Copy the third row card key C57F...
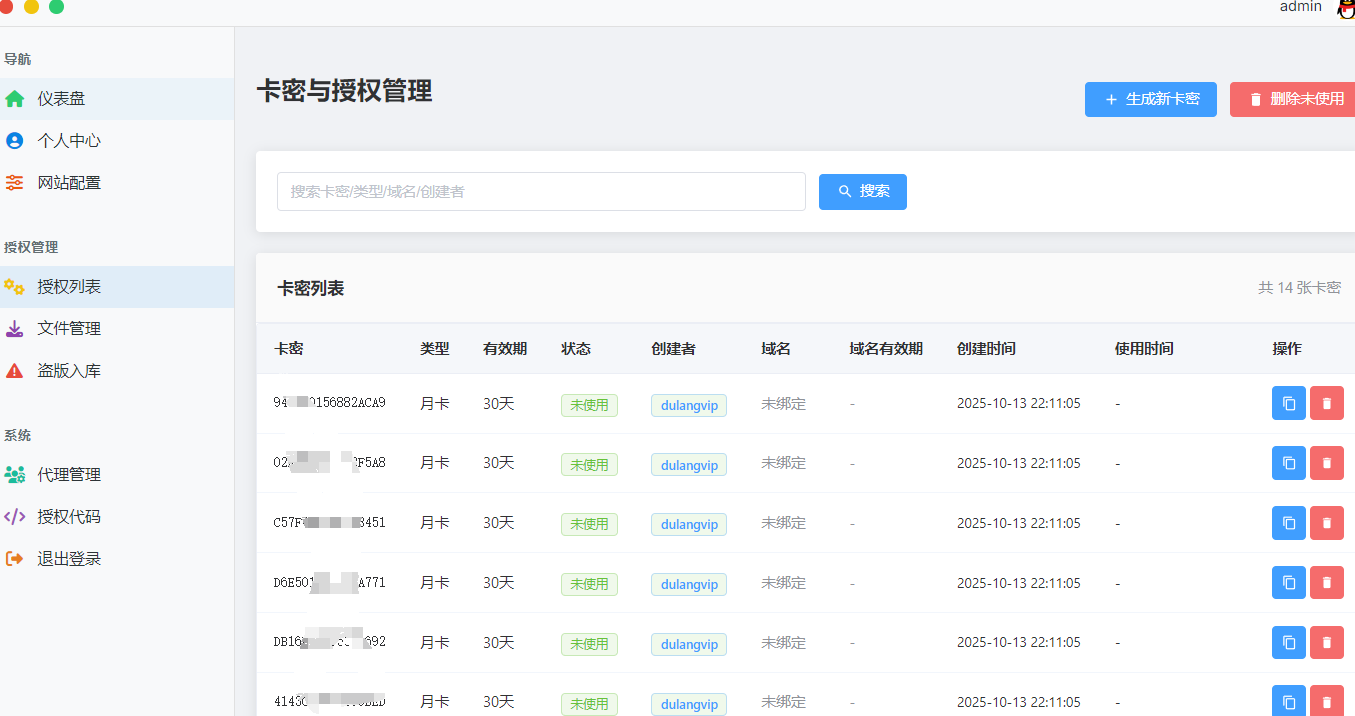 (x=1288, y=523)
